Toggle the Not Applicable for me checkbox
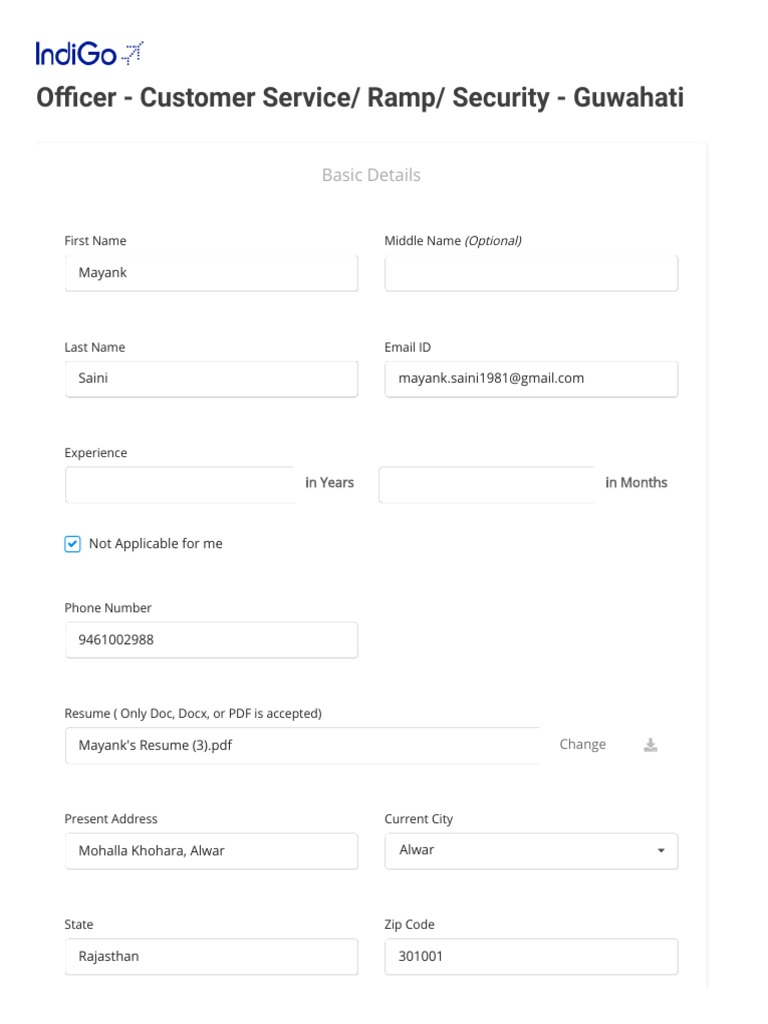Viewport: 768px width, 1024px height. [72, 544]
